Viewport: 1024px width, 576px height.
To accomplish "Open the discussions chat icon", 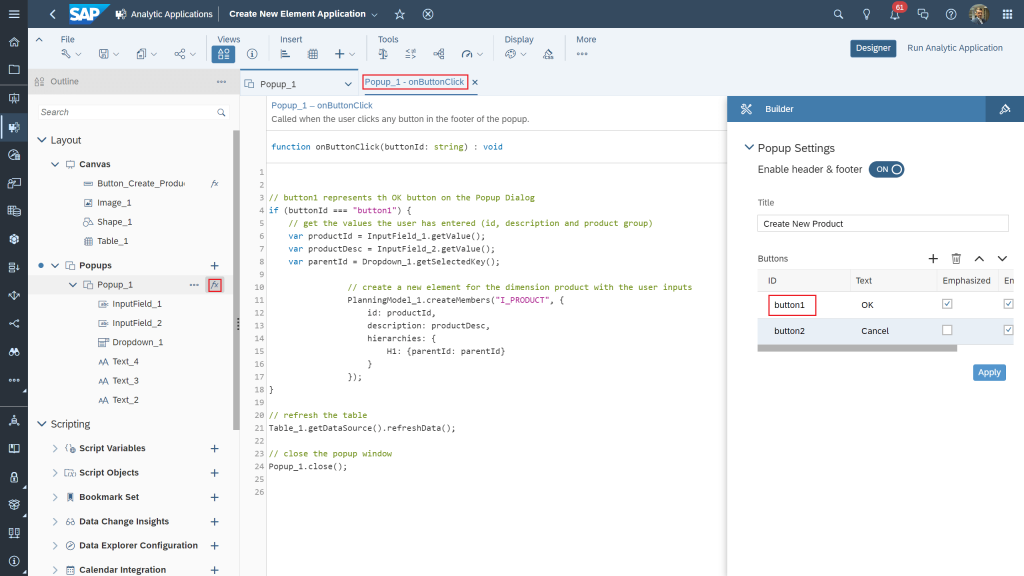I will pos(923,14).
